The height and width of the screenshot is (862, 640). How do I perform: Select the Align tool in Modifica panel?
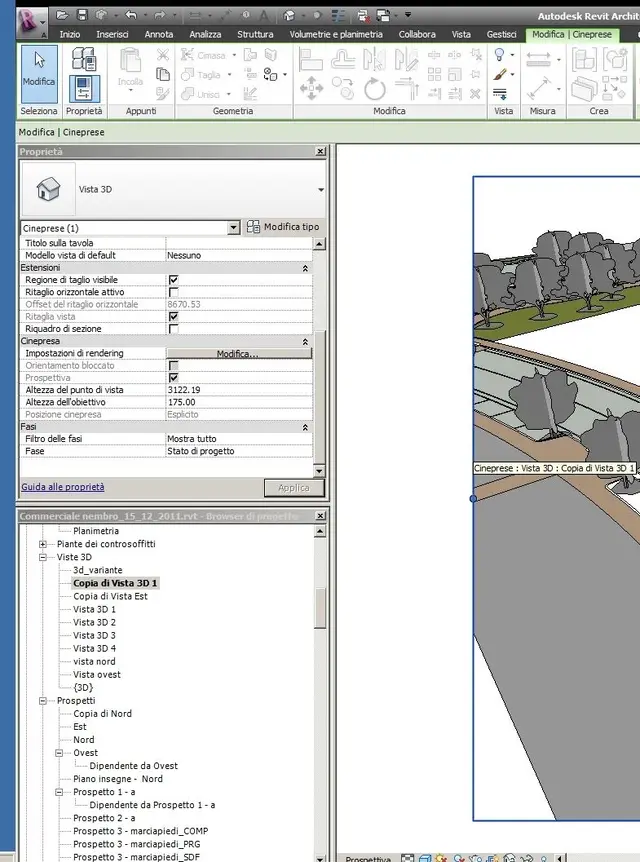tap(311, 59)
